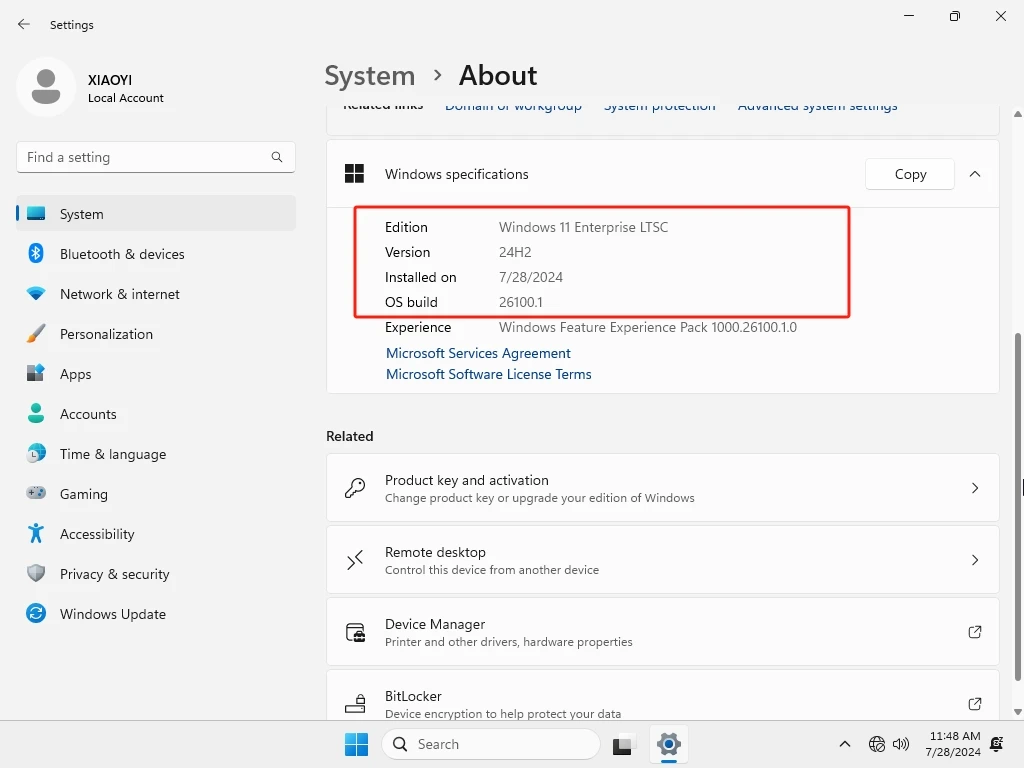Select the System monitor icon in sidebar
Viewport: 1024px width, 768px height.
tap(36, 214)
